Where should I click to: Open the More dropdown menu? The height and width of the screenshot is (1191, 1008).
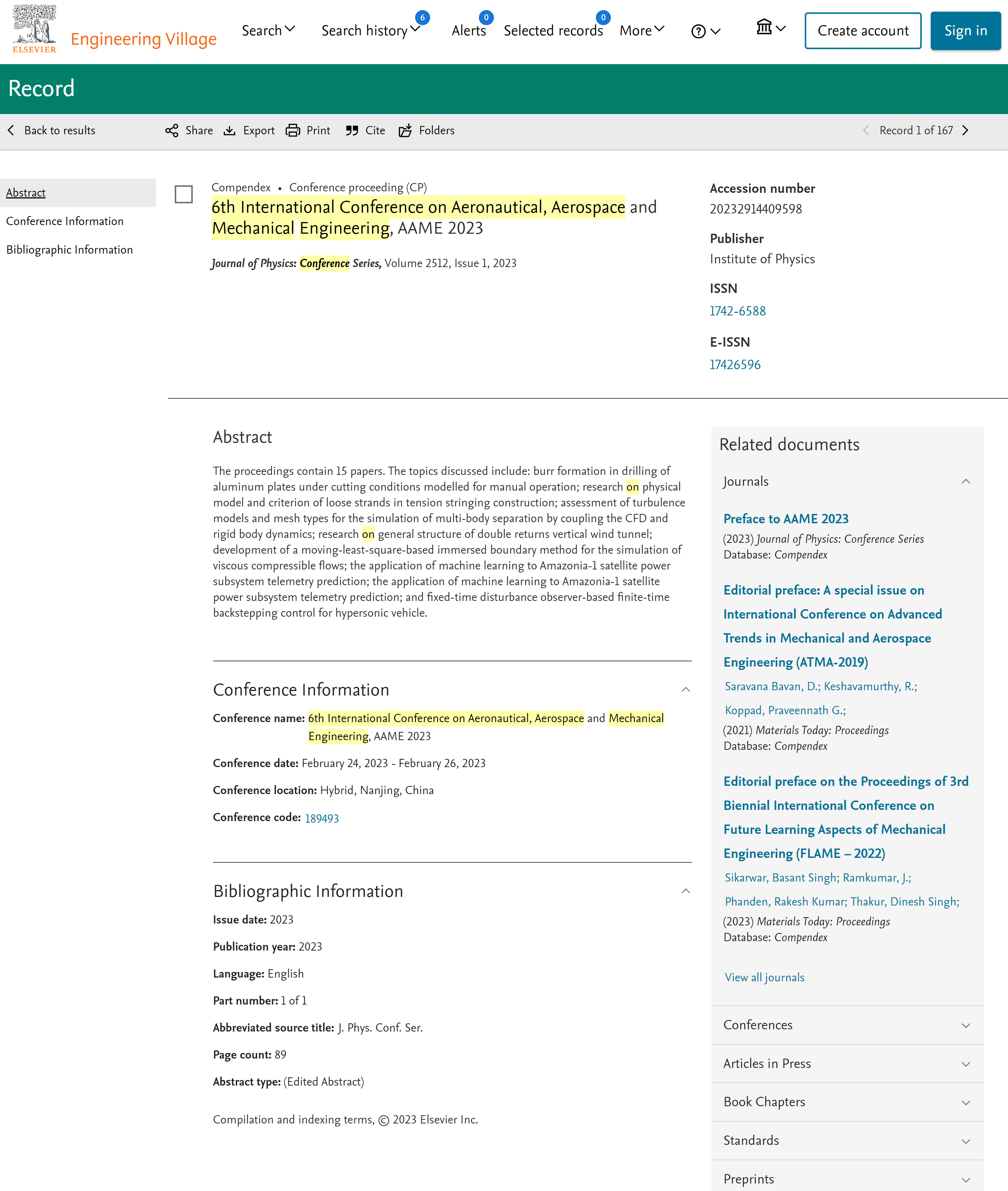[x=642, y=31]
